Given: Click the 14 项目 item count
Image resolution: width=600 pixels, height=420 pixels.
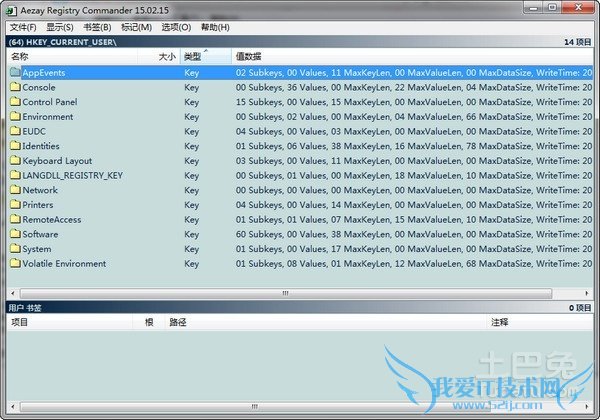Looking at the screenshot, I should point(577,42).
